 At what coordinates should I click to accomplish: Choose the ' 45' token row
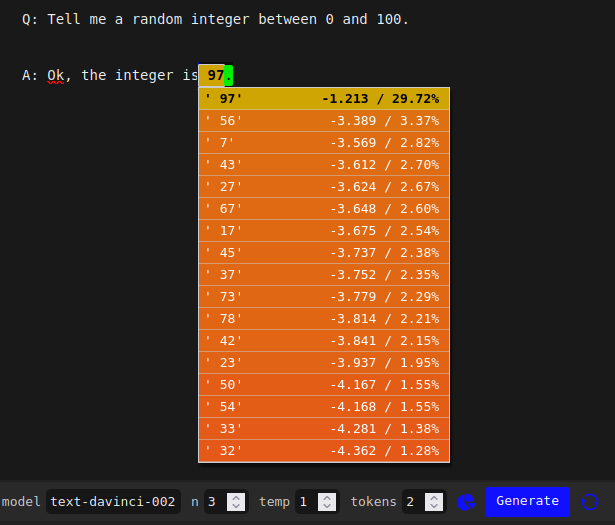(324, 253)
